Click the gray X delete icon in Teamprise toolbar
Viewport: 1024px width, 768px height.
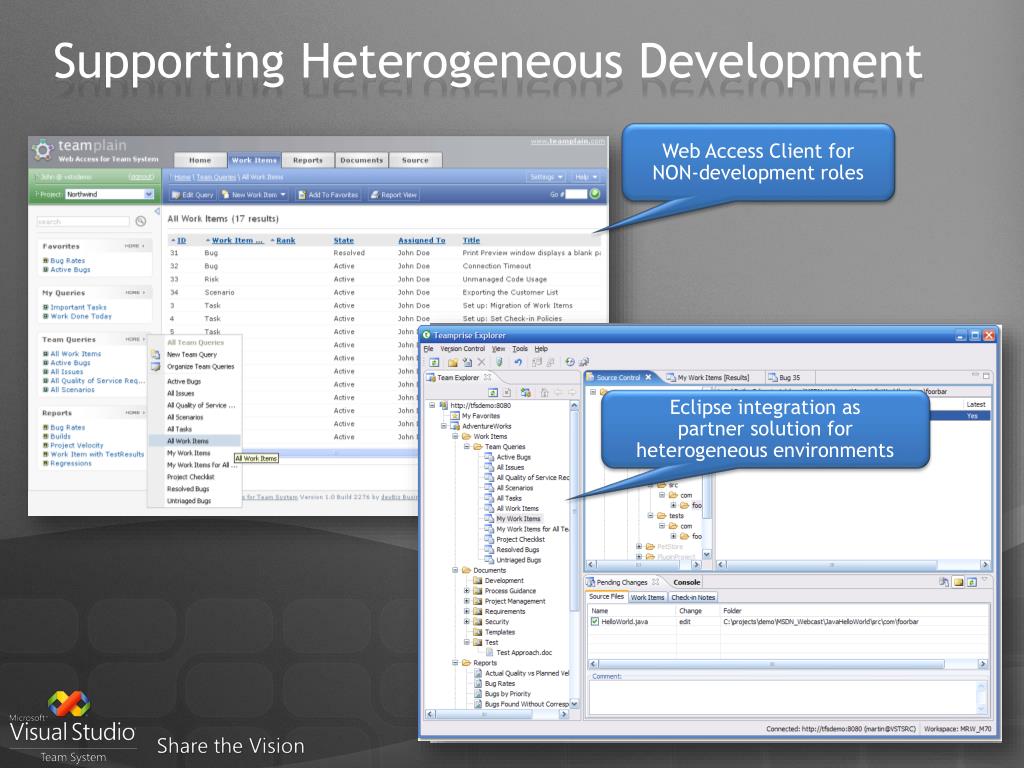coord(481,362)
